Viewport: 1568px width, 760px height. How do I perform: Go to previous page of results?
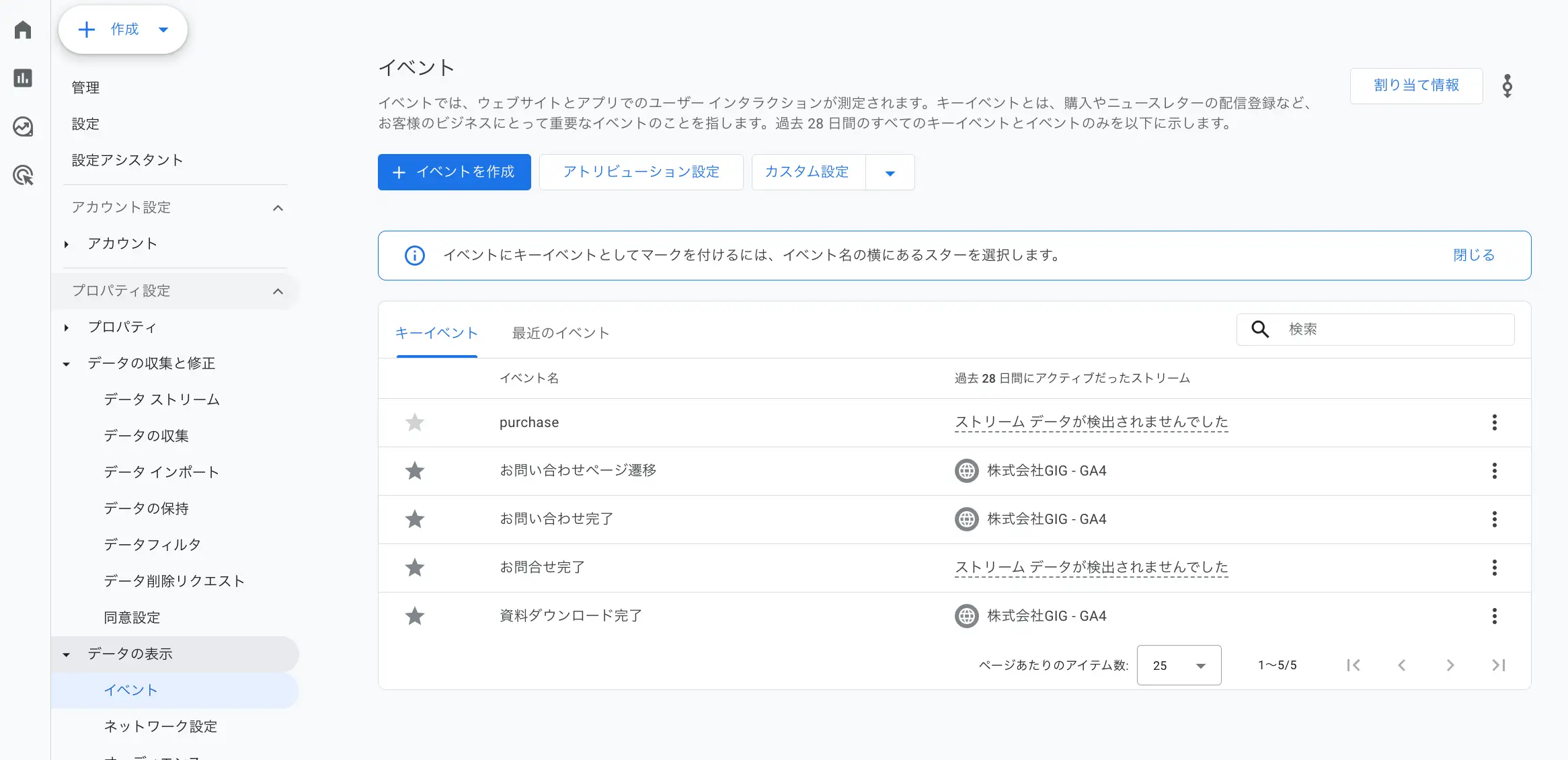click(1402, 665)
